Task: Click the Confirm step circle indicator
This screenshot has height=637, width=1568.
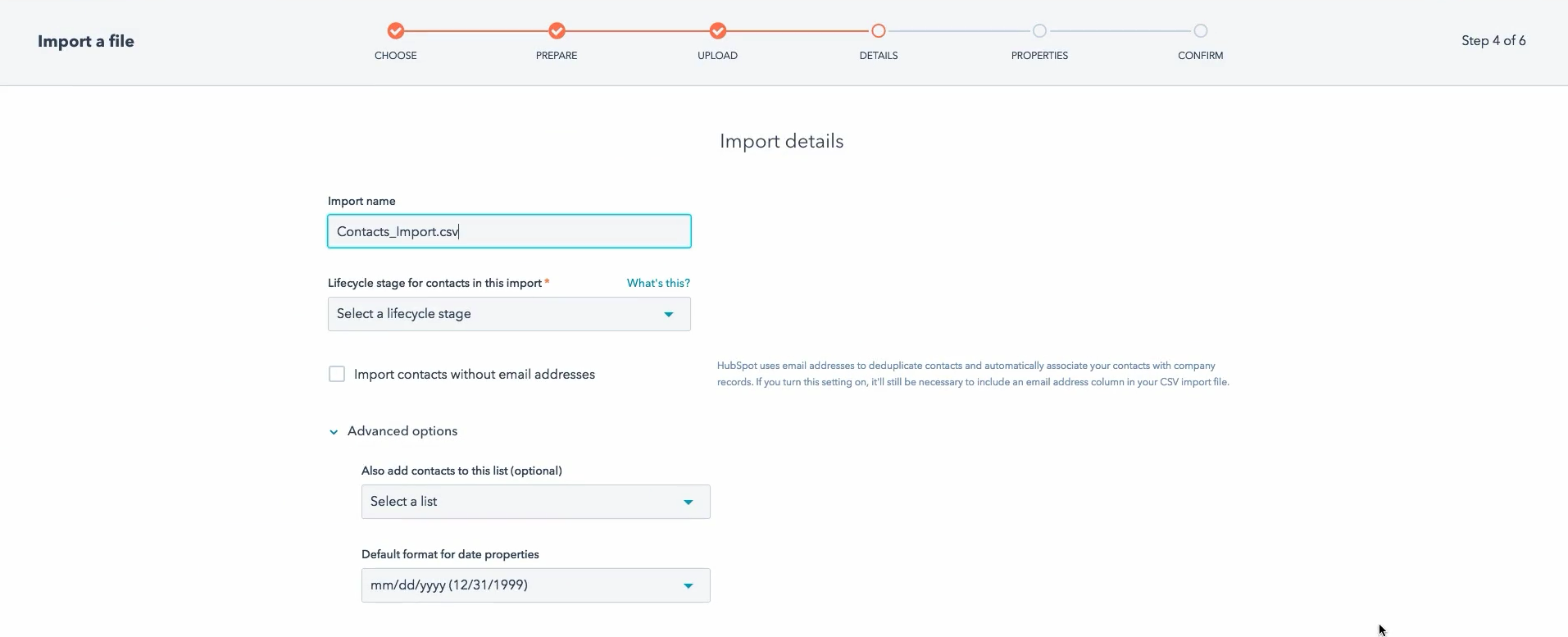Action: [1200, 31]
